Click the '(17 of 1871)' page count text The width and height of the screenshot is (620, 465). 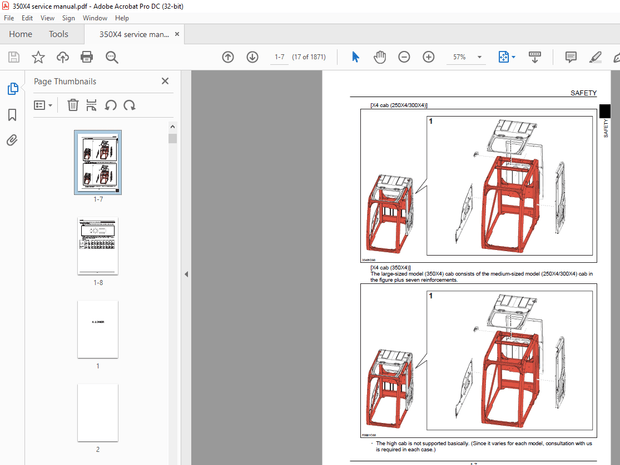309,57
